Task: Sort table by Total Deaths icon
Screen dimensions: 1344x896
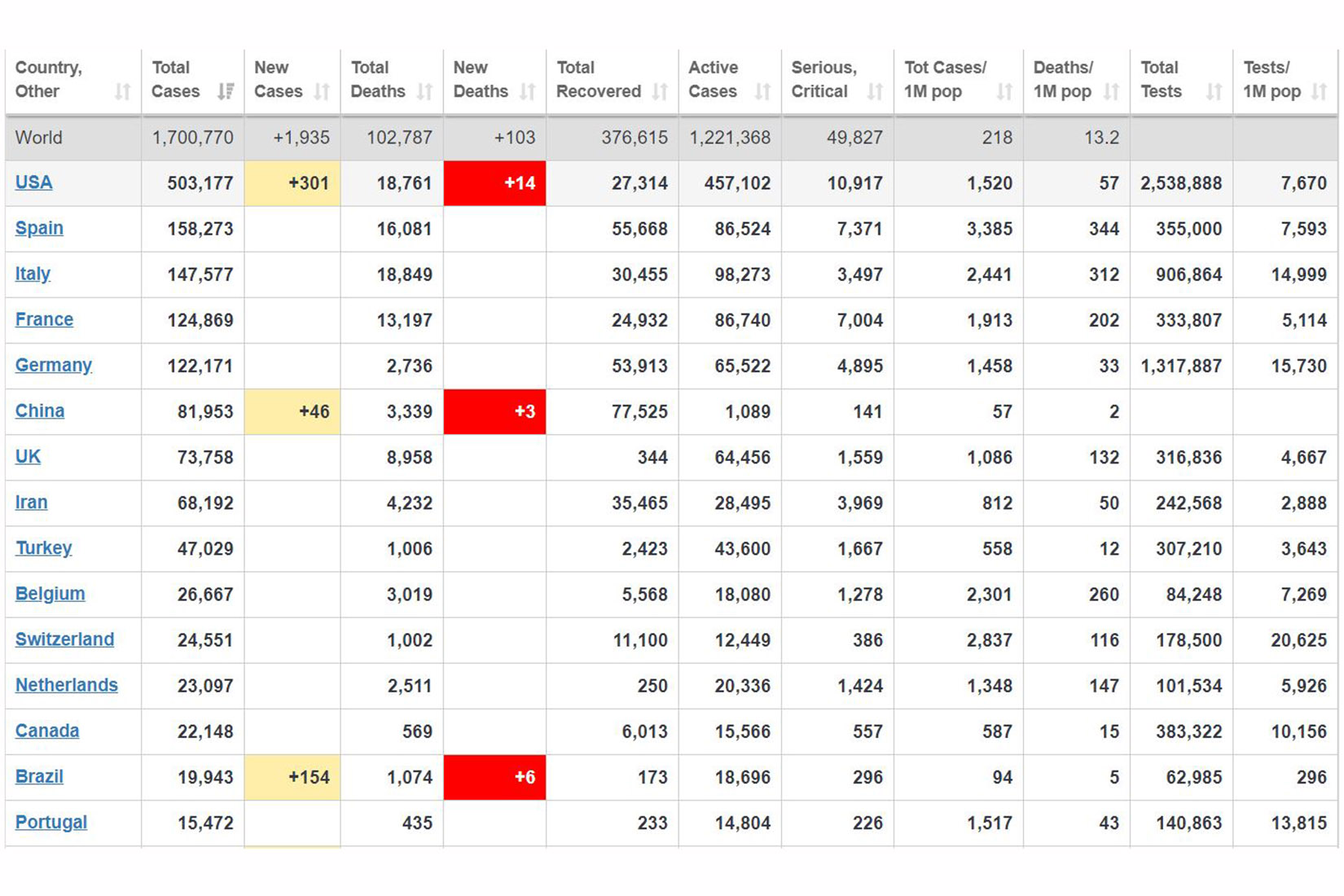Action: [424, 92]
